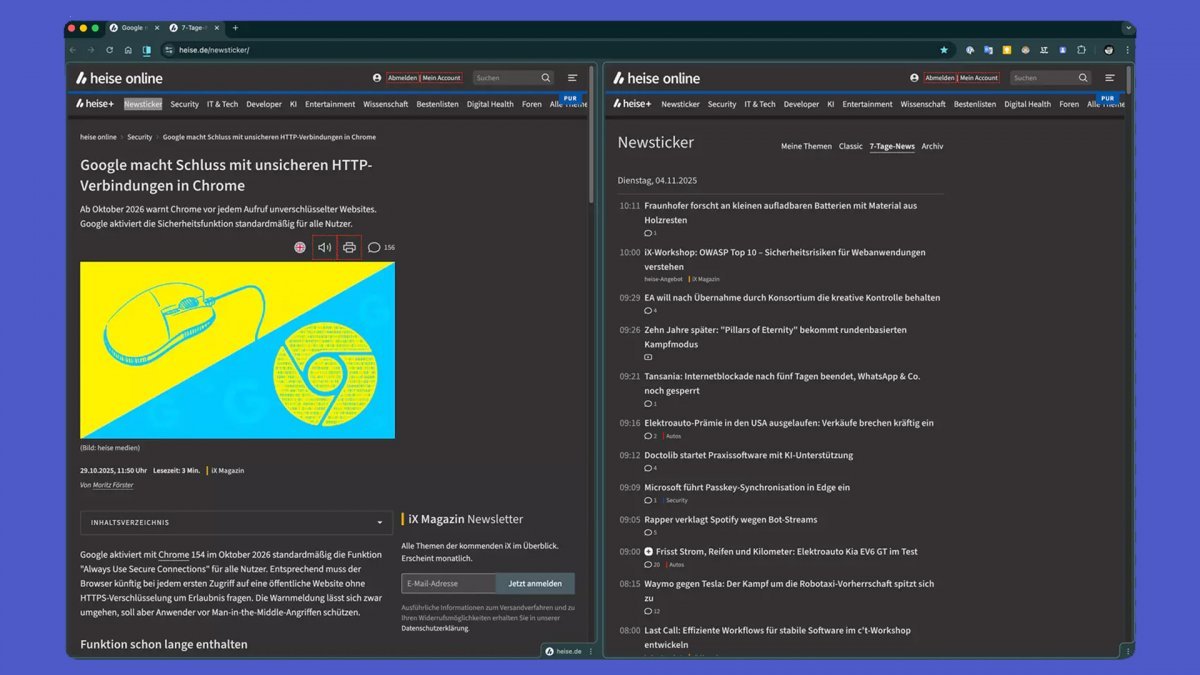Open the Microsoft Passkey-Synchronisation in Edge headline
The image size is (1200, 675).
click(746, 487)
